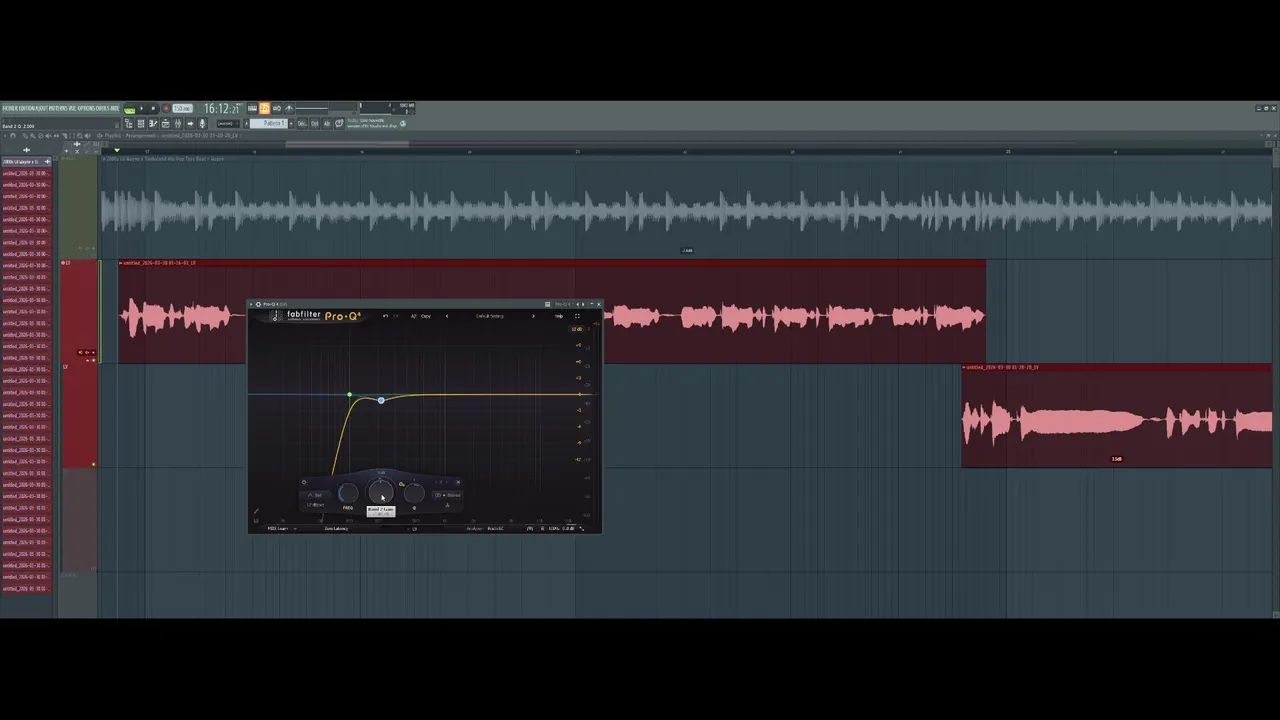
Task: Arm the red record button
Action: pyautogui.click(x=166, y=108)
